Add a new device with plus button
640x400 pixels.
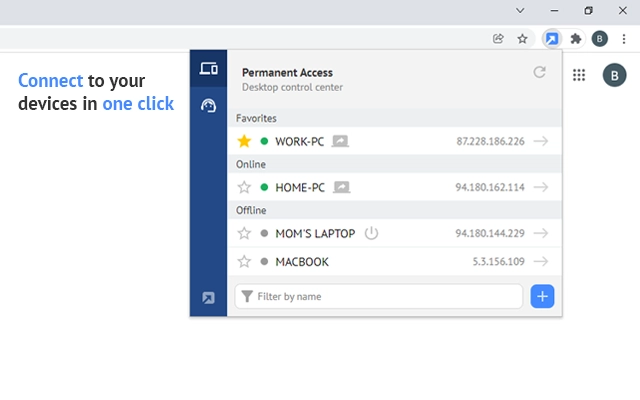(x=542, y=296)
